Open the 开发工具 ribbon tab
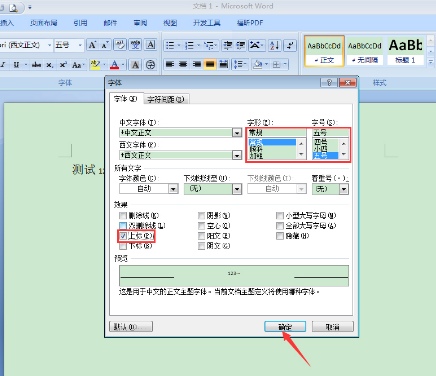The height and width of the screenshot is (376, 436). pyautogui.click(x=207, y=23)
